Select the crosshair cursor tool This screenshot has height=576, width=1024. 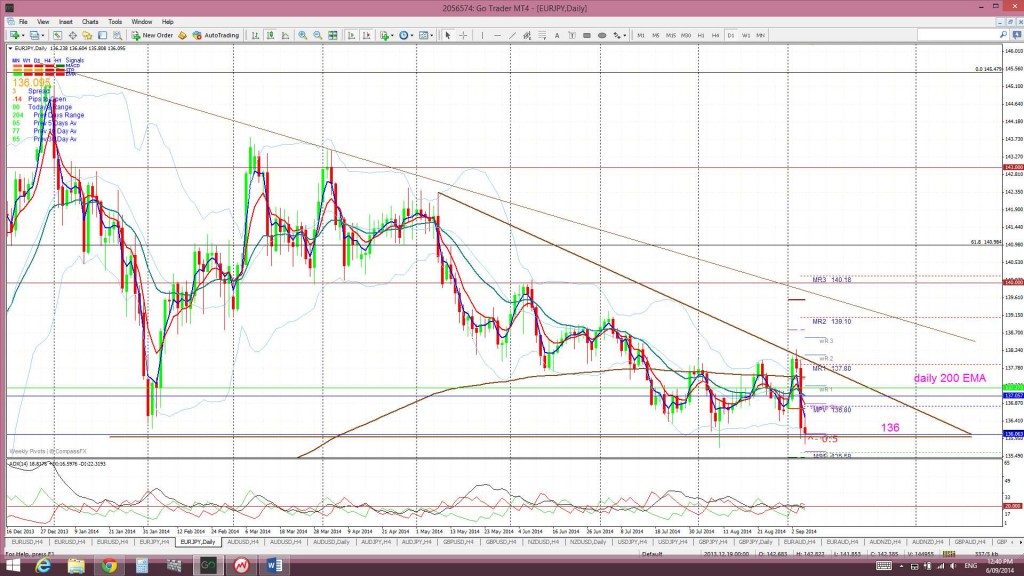(x=461, y=35)
